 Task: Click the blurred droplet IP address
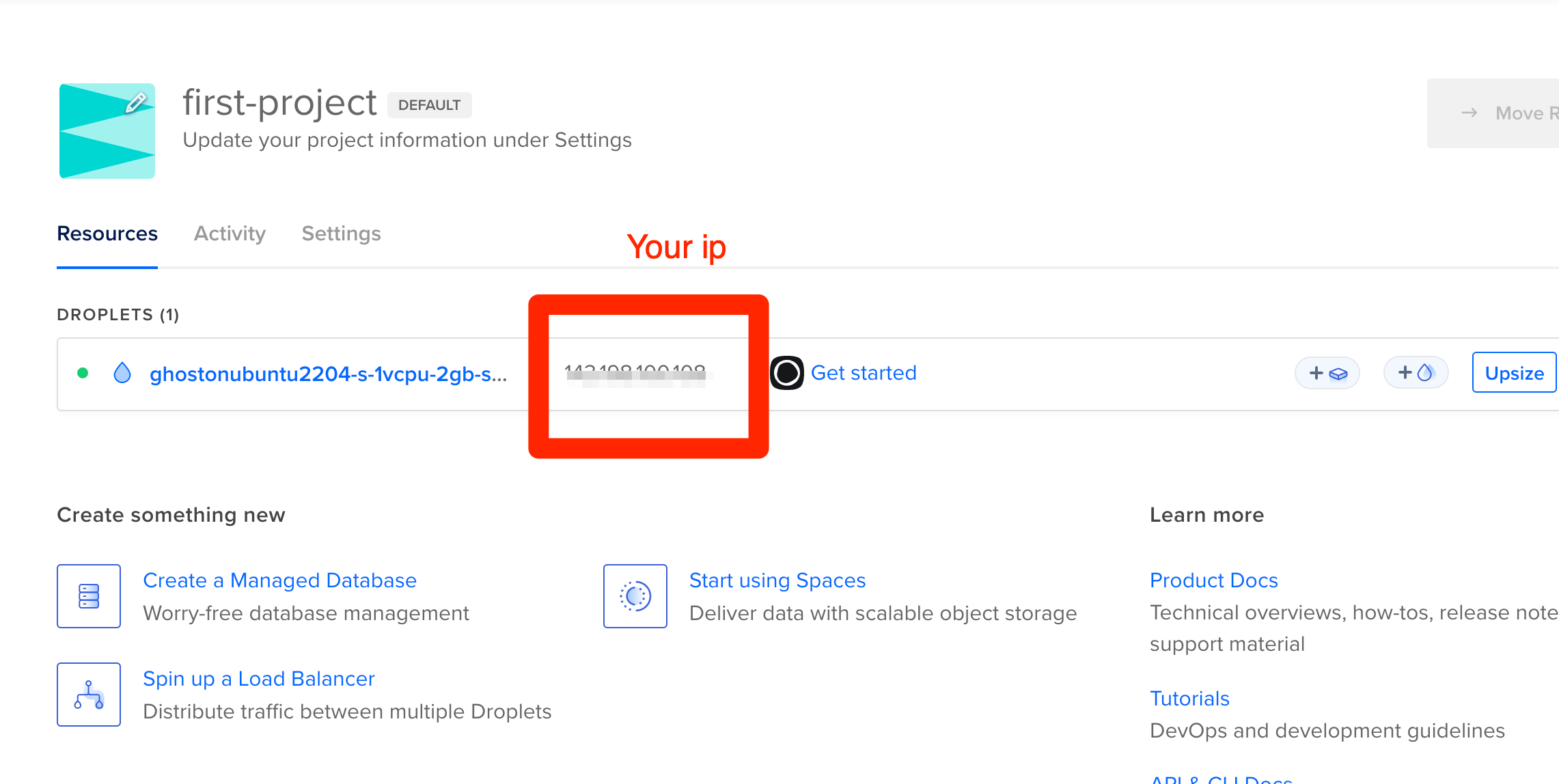pyautogui.click(x=635, y=374)
